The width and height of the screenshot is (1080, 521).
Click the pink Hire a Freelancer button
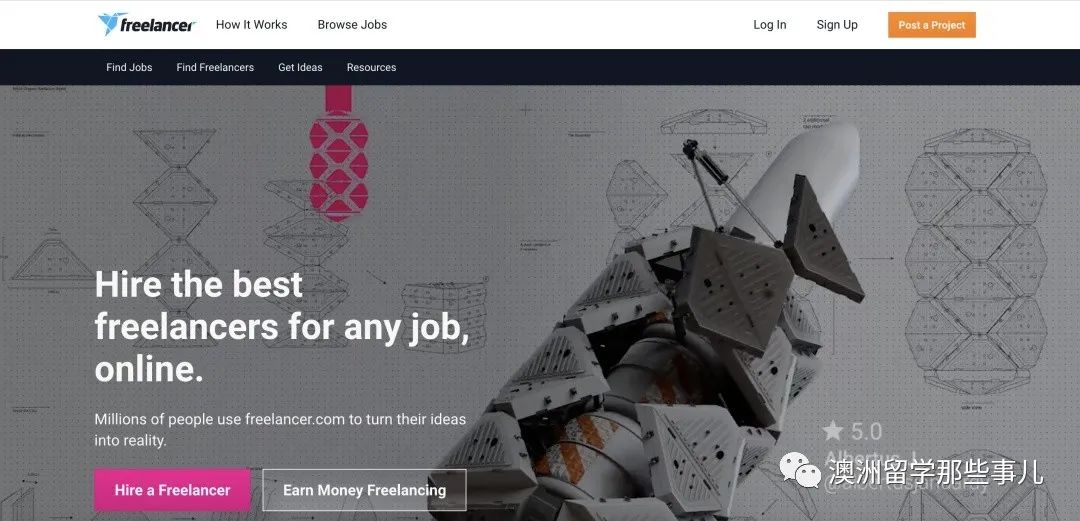click(x=172, y=490)
